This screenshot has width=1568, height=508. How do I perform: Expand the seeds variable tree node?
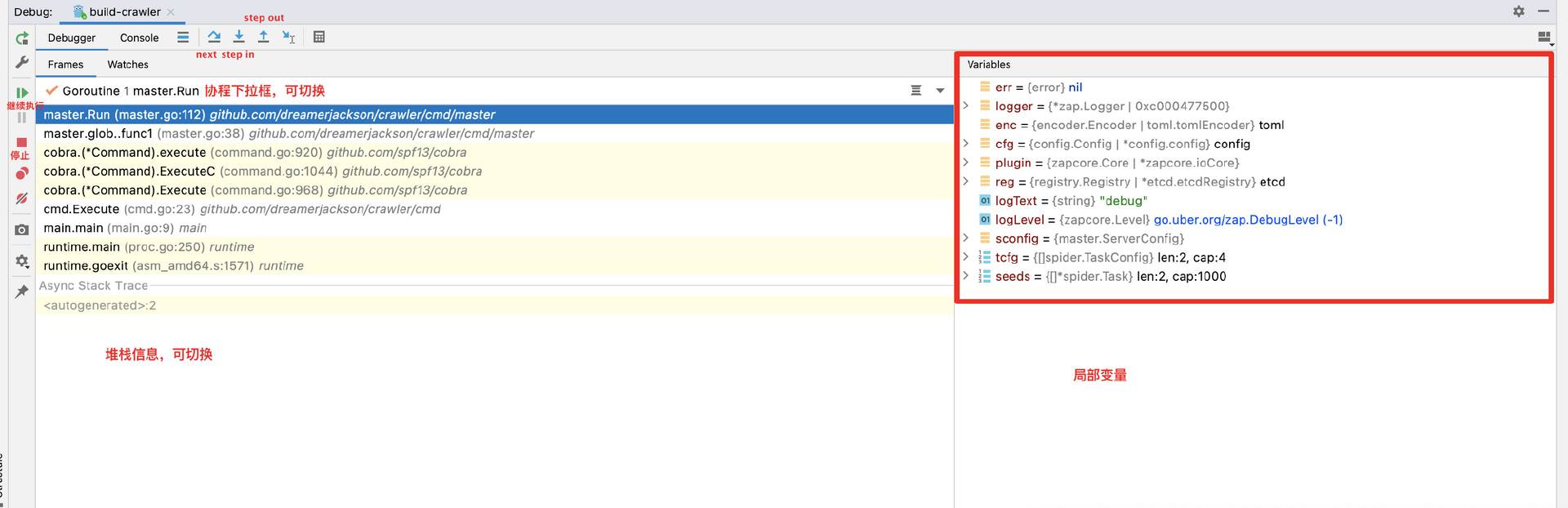(966, 276)
